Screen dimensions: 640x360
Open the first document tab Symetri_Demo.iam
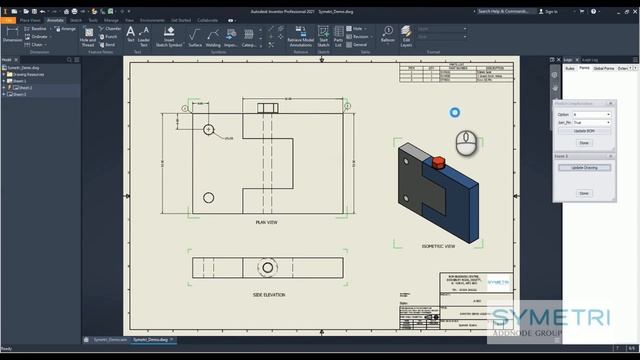point(109,340)
